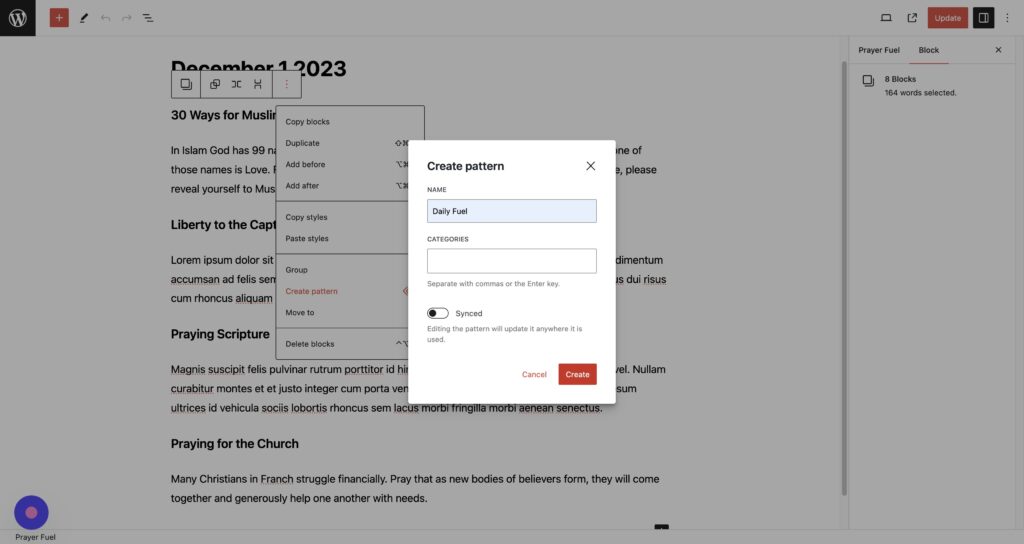Click the WordPress logo icon

(17, 17)
